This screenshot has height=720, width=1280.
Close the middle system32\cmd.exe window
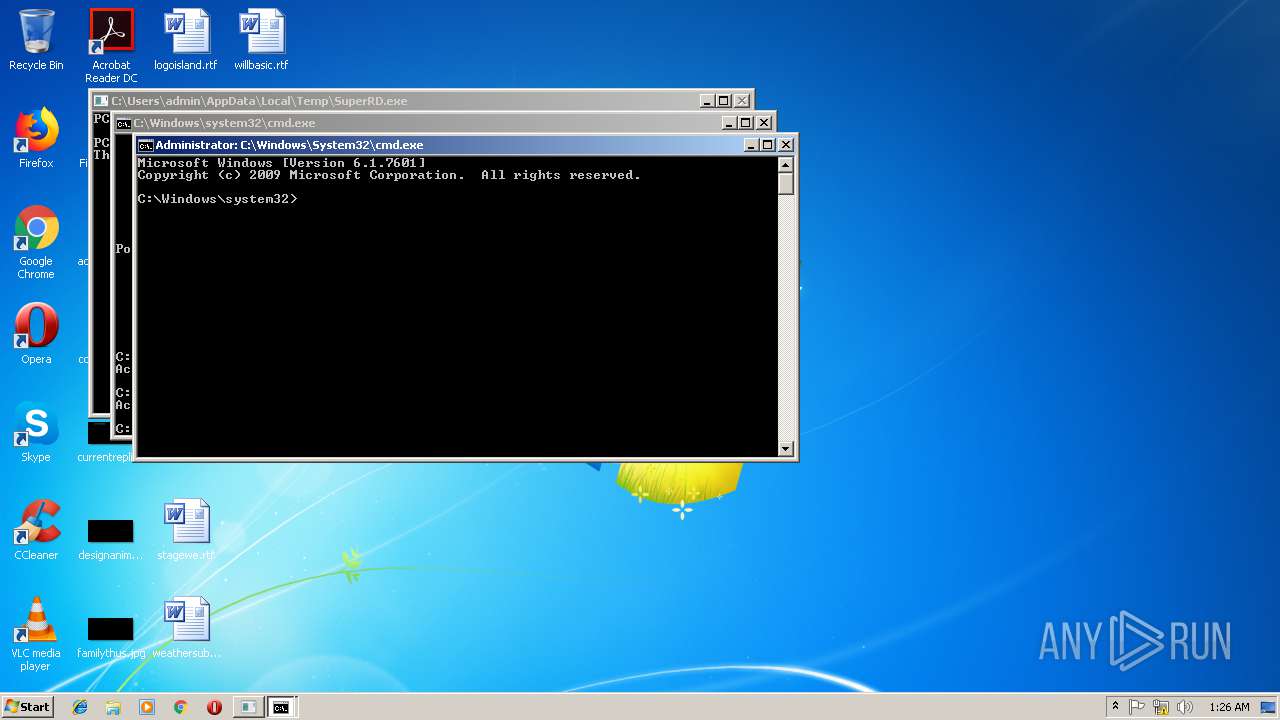pos(764,123)
